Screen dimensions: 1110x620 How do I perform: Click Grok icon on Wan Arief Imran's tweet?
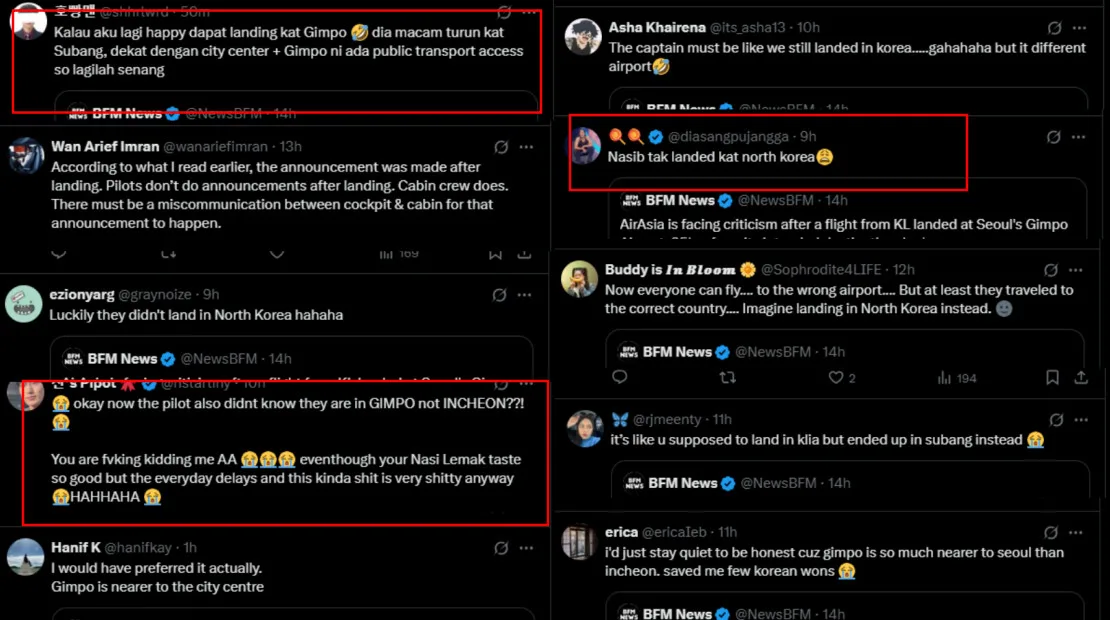click(499, 147)
